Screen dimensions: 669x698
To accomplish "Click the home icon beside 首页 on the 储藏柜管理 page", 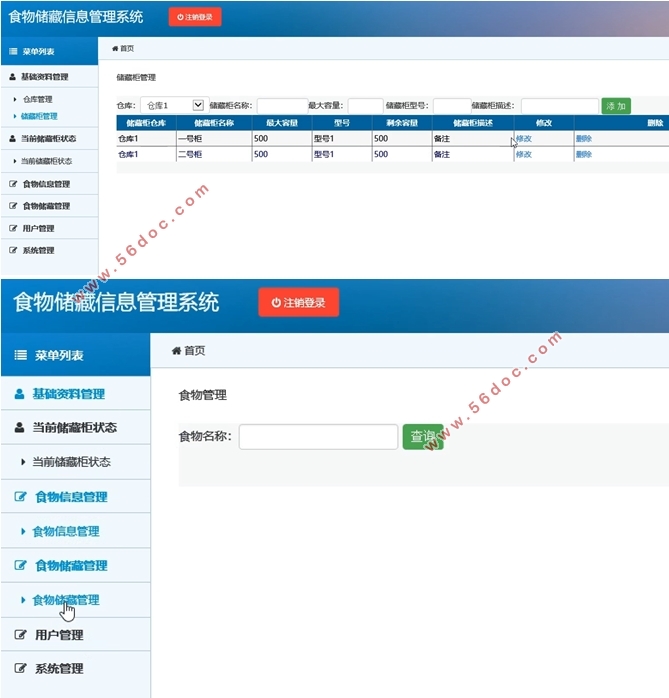I will (115, 48).
